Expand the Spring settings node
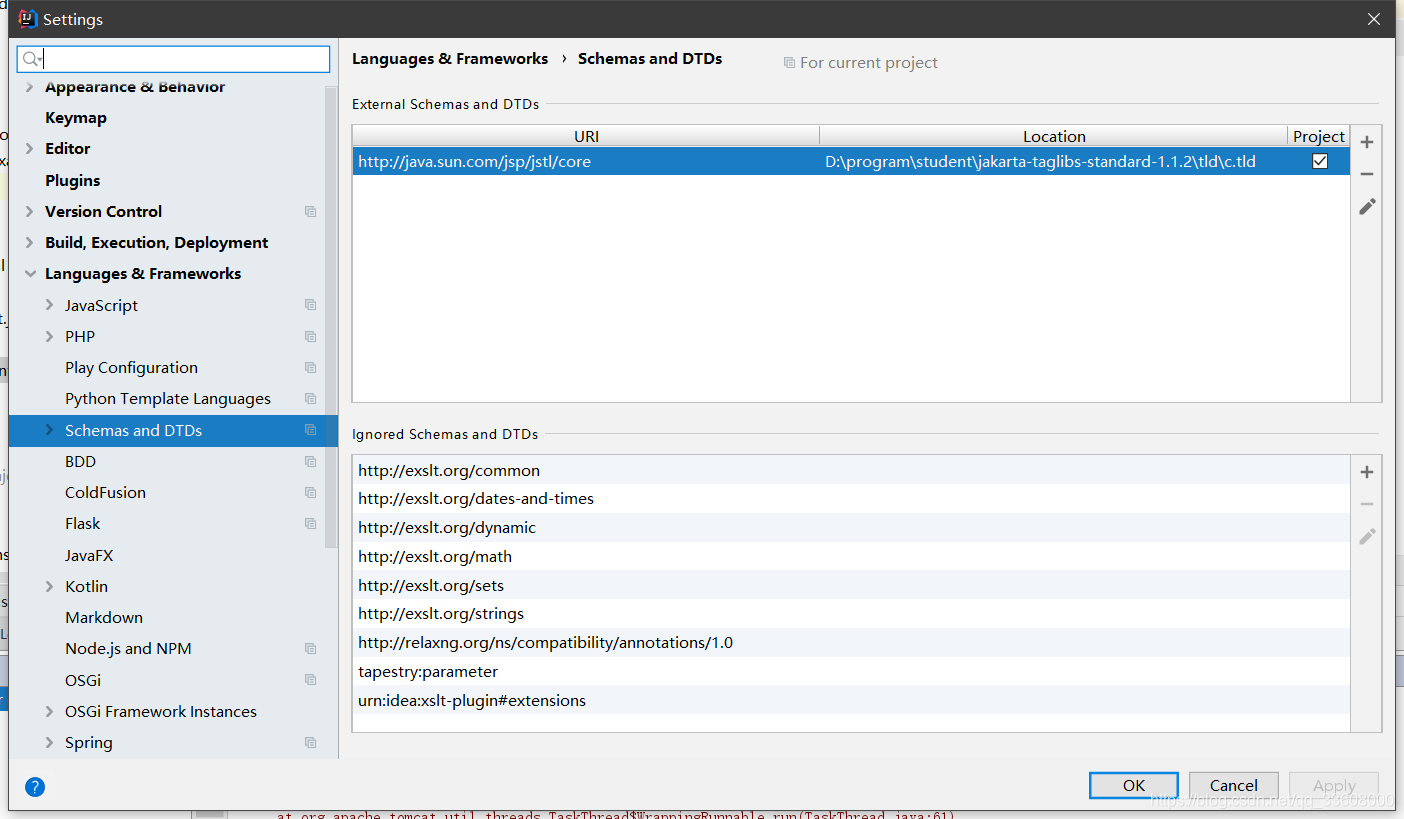 (49, 742)
